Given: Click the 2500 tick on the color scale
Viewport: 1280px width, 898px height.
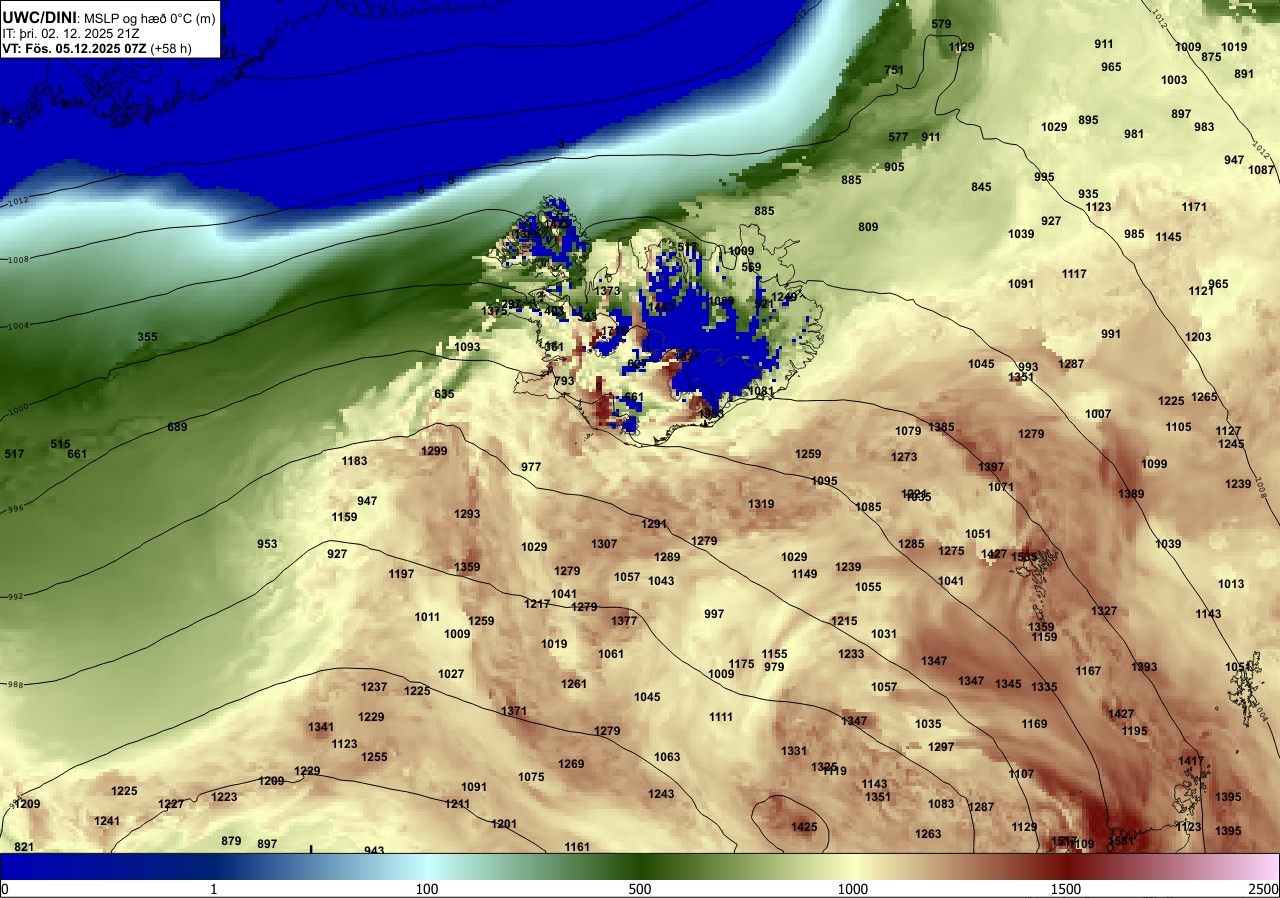Looking at the screenshot, I should (1263, 889).
